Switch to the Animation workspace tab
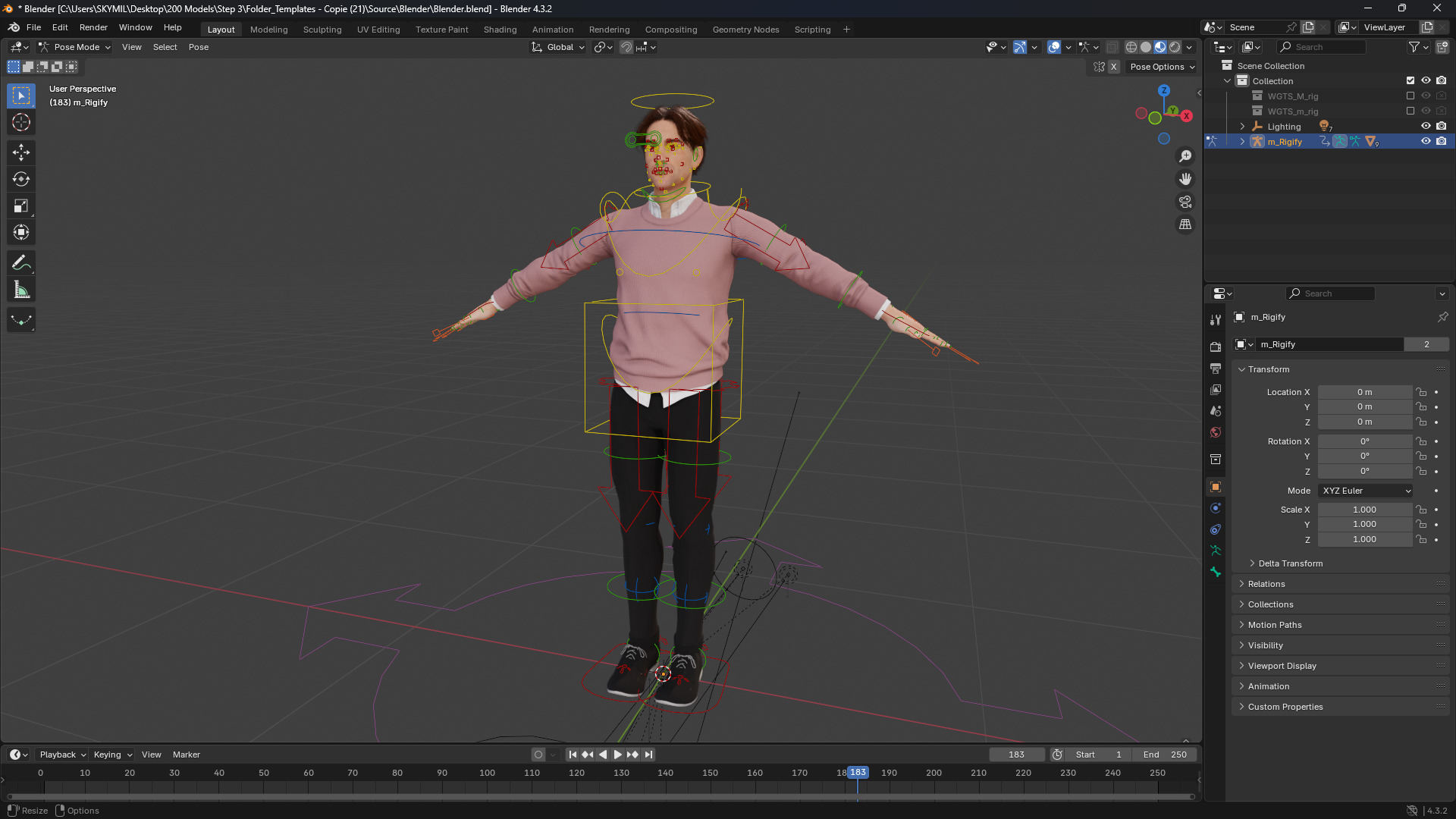Screen dimensions: 1456x819 [x=552, y=30]
